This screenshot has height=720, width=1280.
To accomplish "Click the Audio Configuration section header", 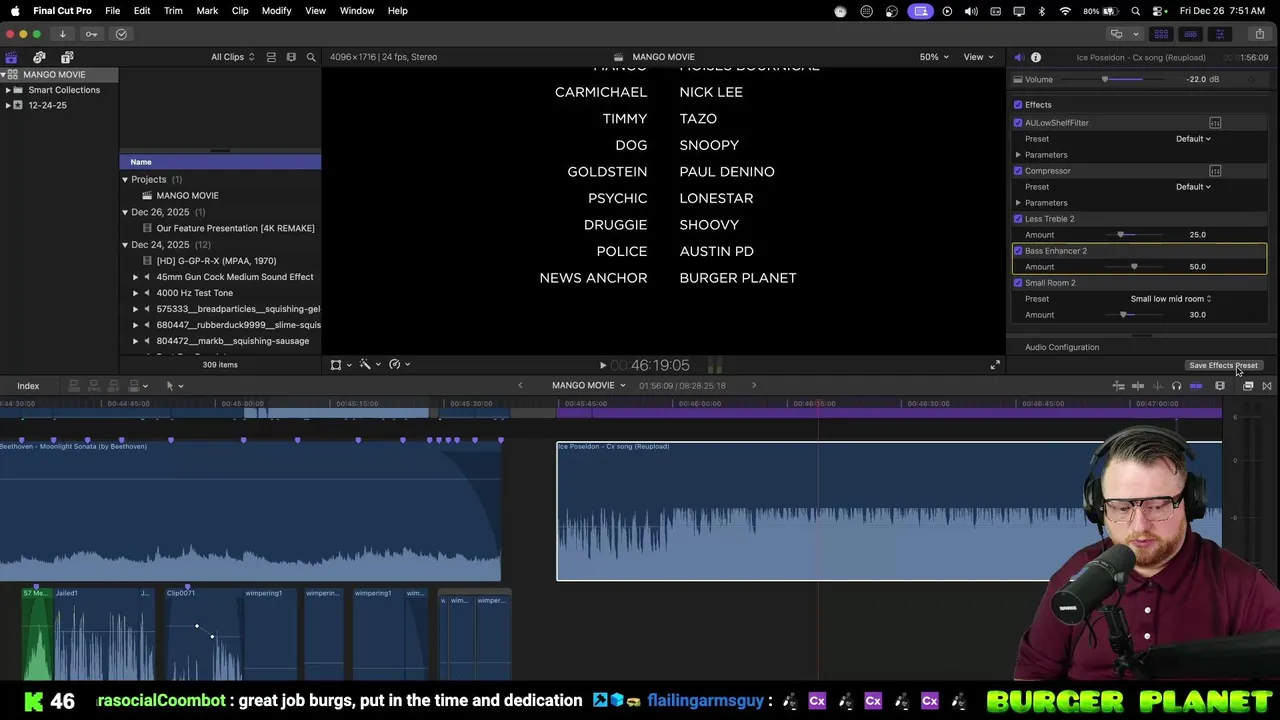I will (x=1062, y=347).
